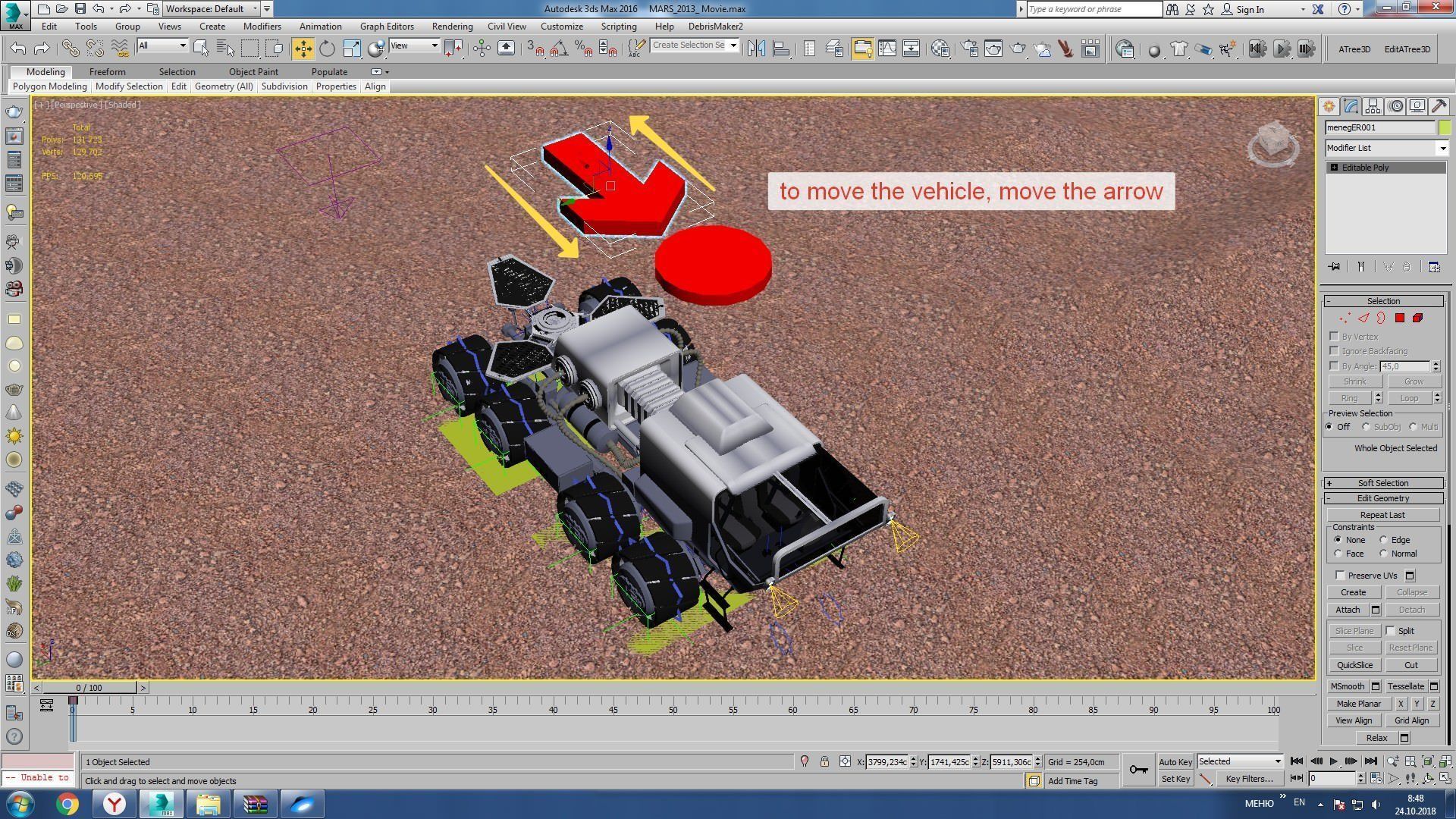Open the Utilities panel hammer icon
1456x819 pixels.
[1439, 106]
